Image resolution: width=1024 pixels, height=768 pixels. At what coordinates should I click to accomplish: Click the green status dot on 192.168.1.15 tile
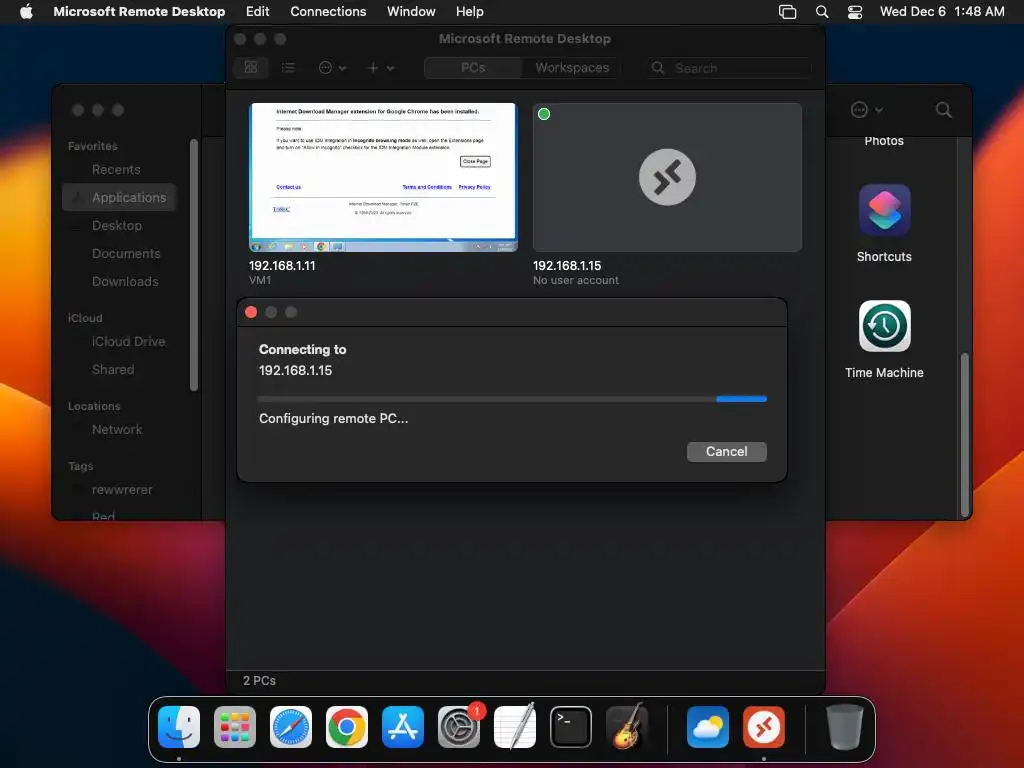tap(543, 114)
